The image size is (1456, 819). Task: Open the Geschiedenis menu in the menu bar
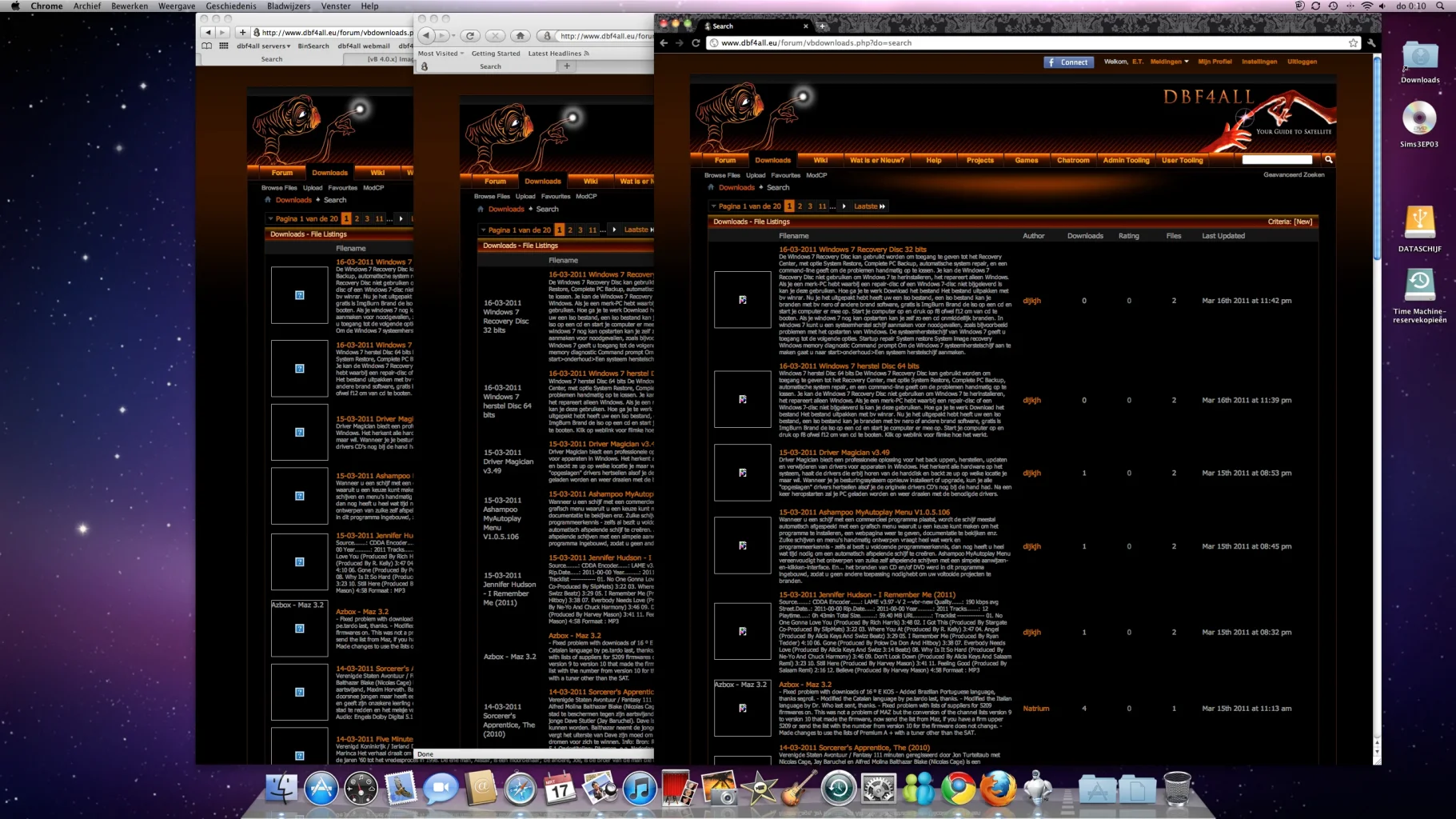coord(231,6)
